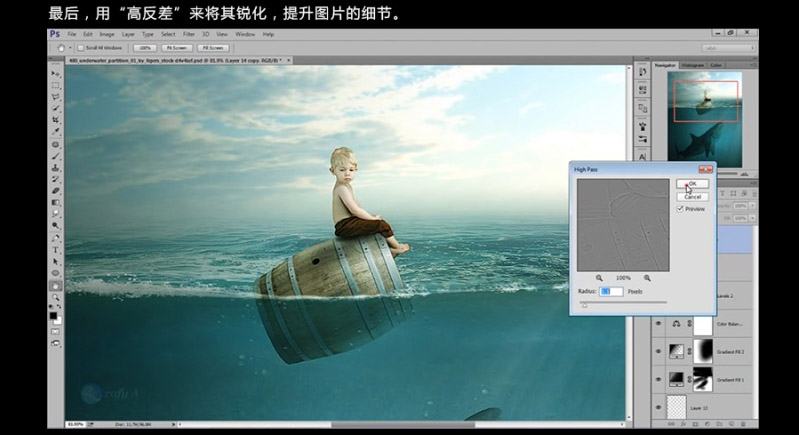Change the screen mode icon
799x435 pixels.
tap(55, 343)
